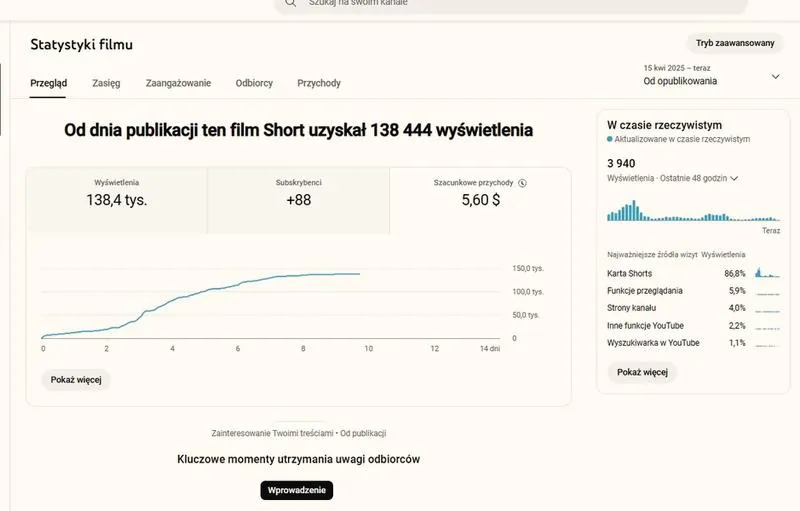The height and width of the screenshot is (511, 800).
Task: Click the Funkcje przeglądania traffic source row
Action: click(692, 290)
